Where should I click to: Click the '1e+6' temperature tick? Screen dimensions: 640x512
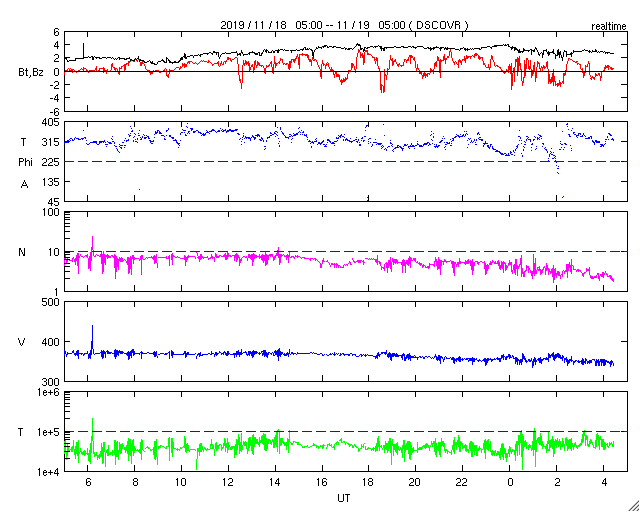(50, 392)
